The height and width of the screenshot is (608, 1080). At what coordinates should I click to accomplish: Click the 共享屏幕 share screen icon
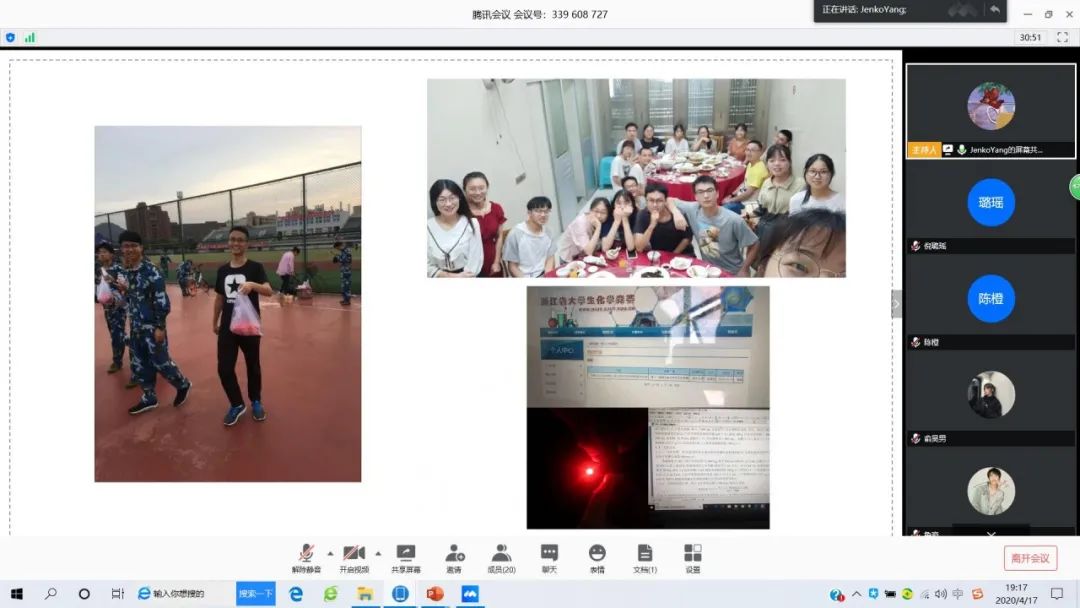(405, 557)
